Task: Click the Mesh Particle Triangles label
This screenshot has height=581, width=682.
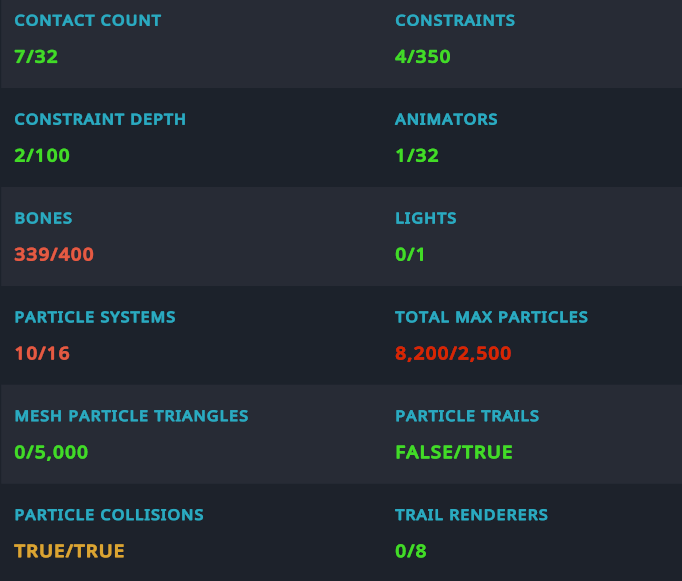Action: [131, 416]
